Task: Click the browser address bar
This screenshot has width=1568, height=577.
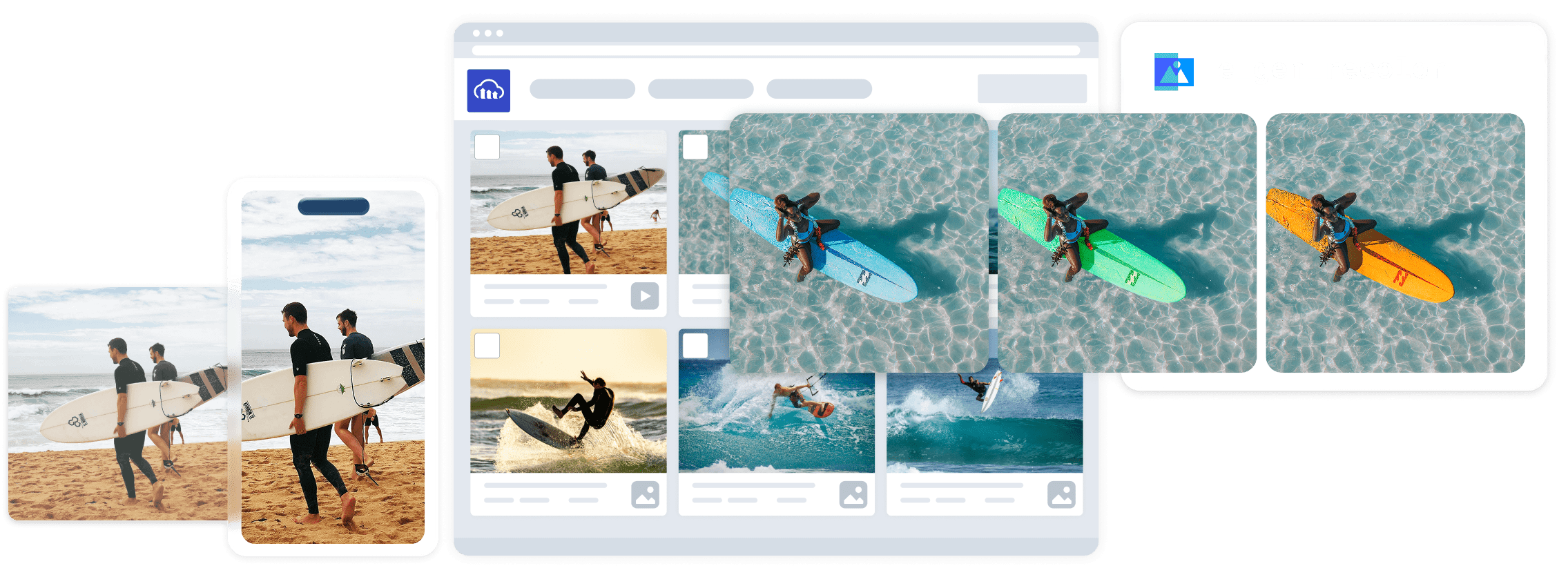Action: click(775, 50)
